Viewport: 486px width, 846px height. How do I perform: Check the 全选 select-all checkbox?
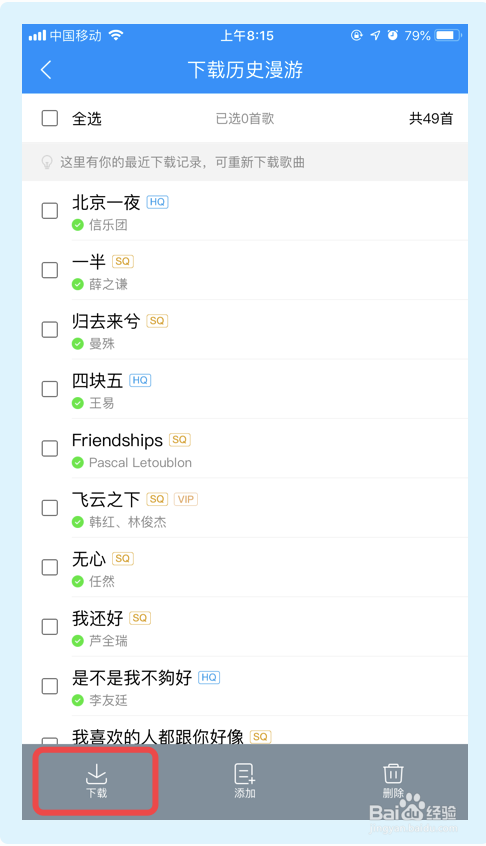tap(50, 118)
